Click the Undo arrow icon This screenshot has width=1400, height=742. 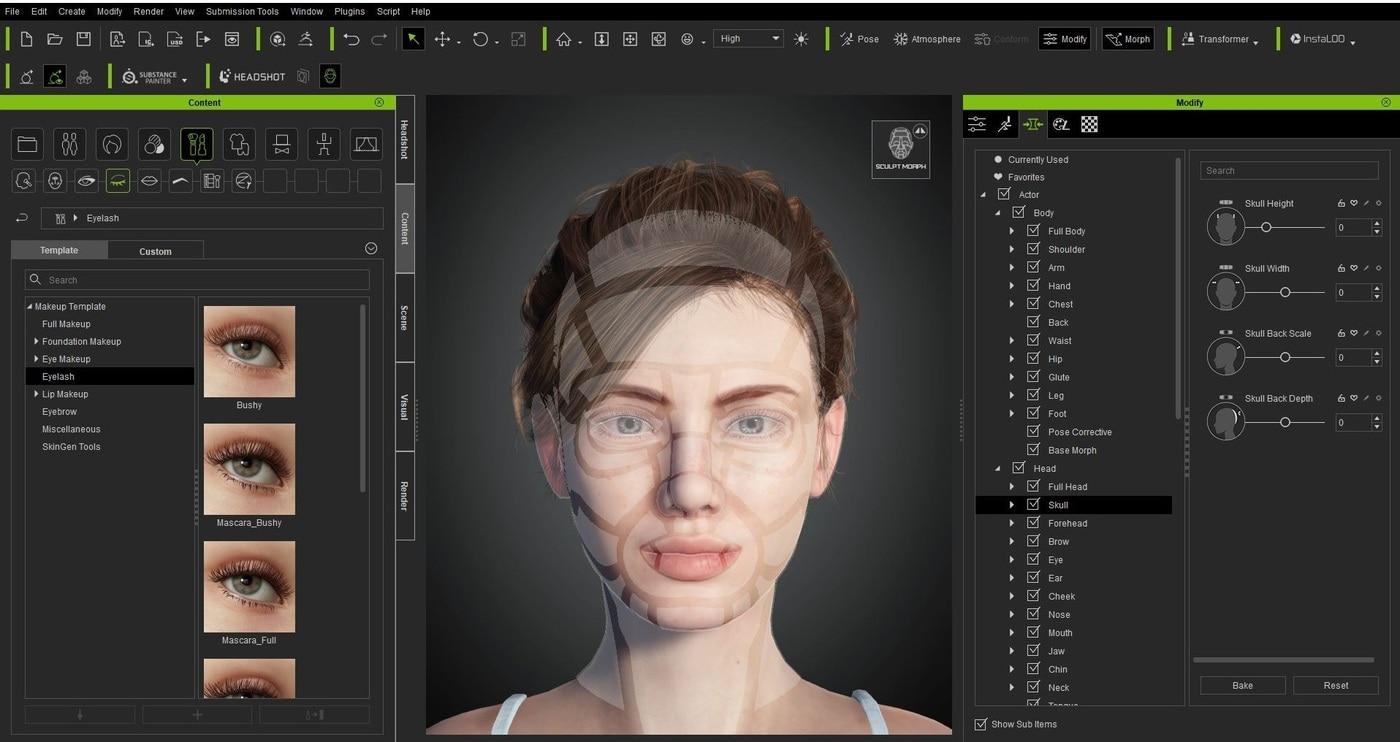click(x=351, y=39)
